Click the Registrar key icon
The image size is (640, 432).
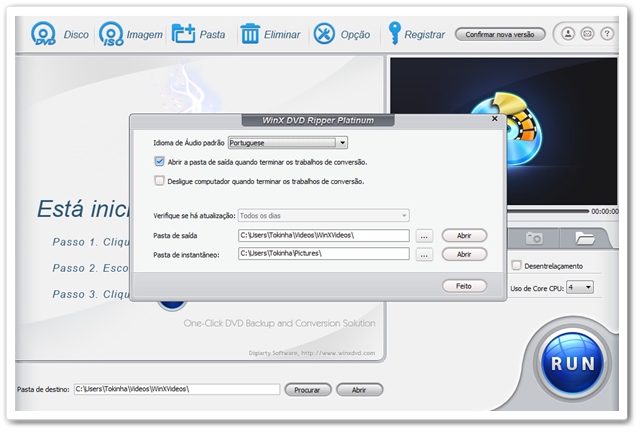[x=395, y=33]
